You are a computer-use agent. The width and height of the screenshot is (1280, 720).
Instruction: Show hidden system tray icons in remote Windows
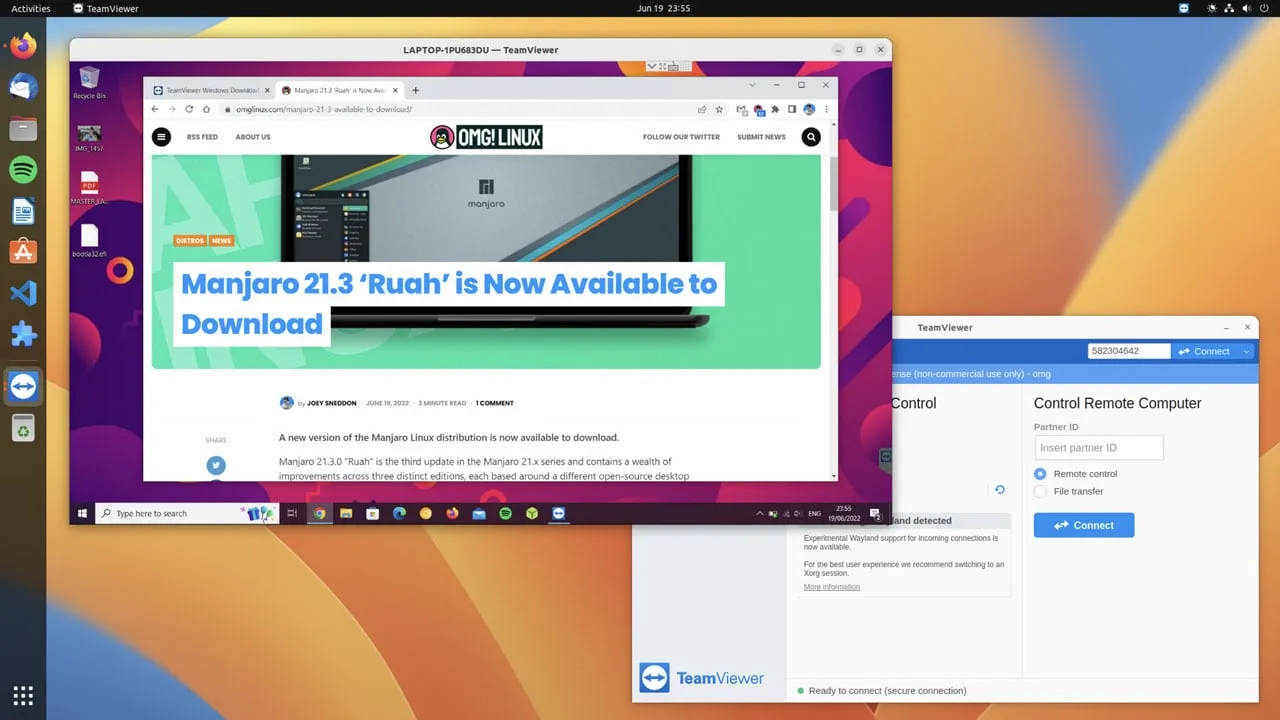pos(759,513)
